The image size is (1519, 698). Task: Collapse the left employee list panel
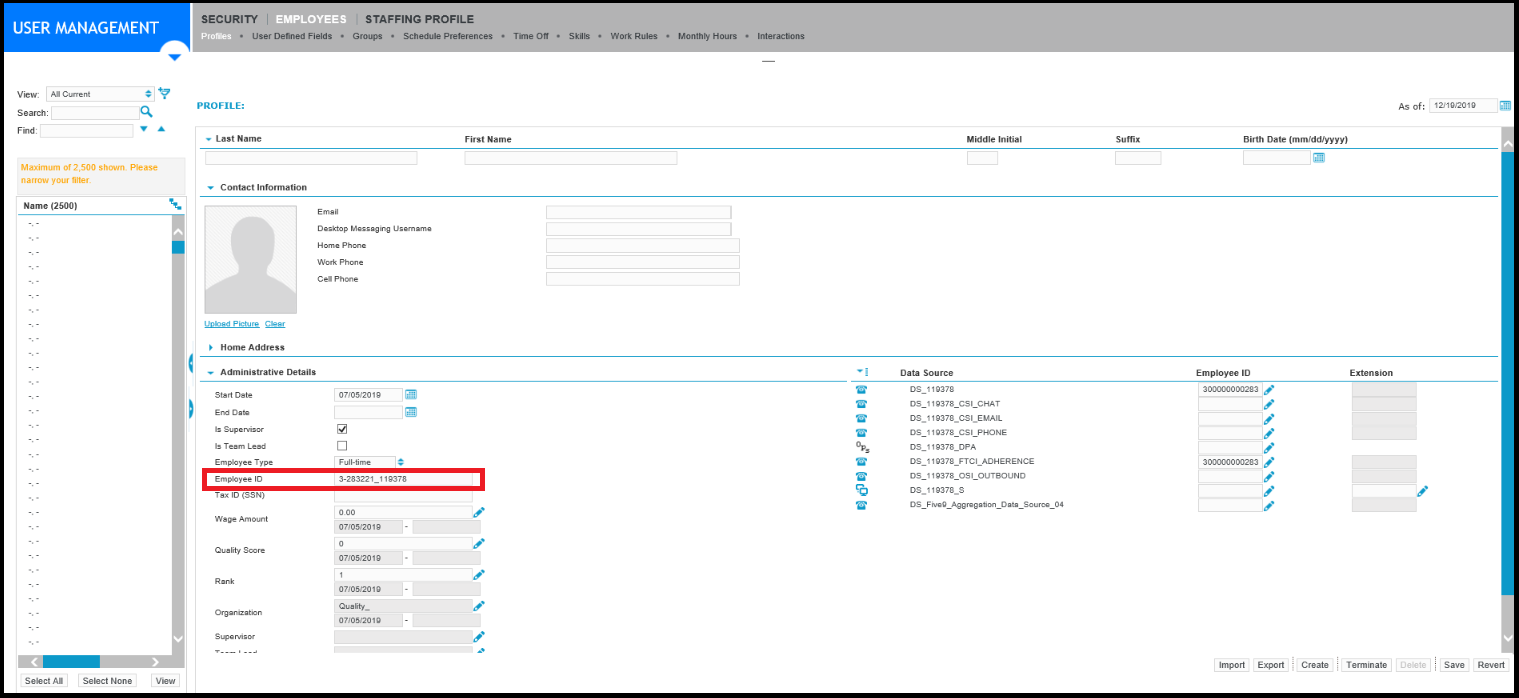click(190, 362)
